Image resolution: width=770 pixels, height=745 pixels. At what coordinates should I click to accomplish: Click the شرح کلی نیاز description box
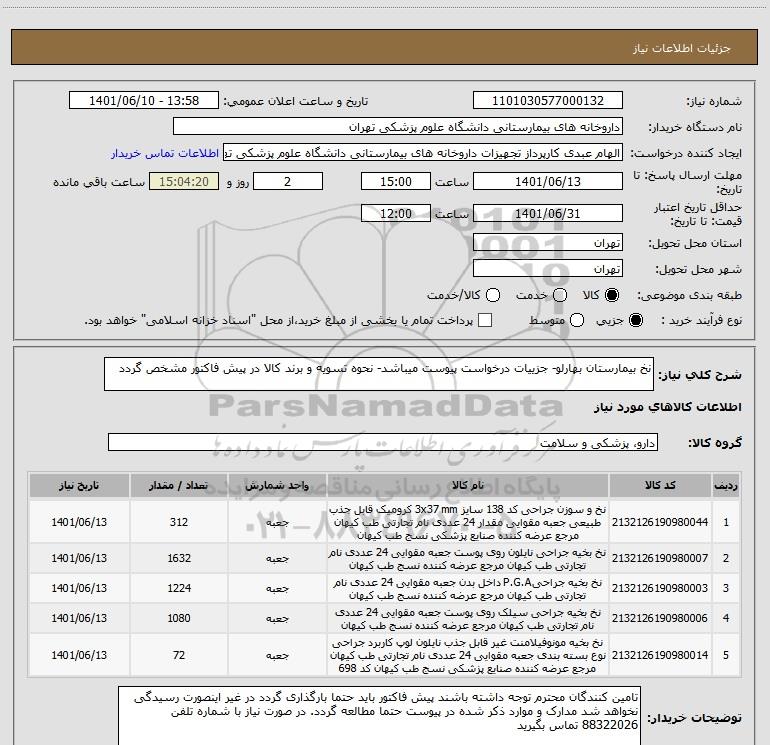[x=379, y=374]
